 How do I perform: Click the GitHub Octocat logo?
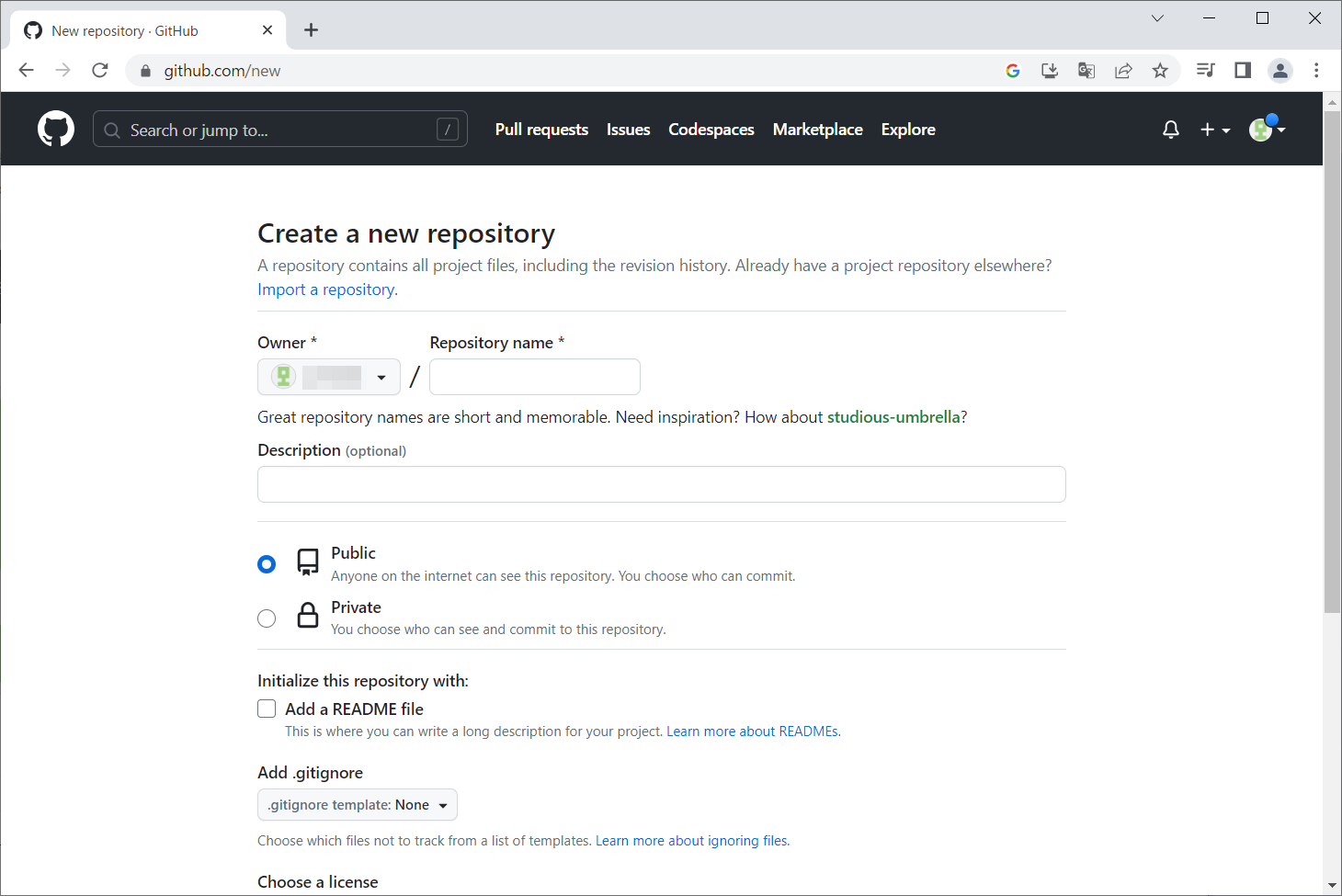pos(56,130)
